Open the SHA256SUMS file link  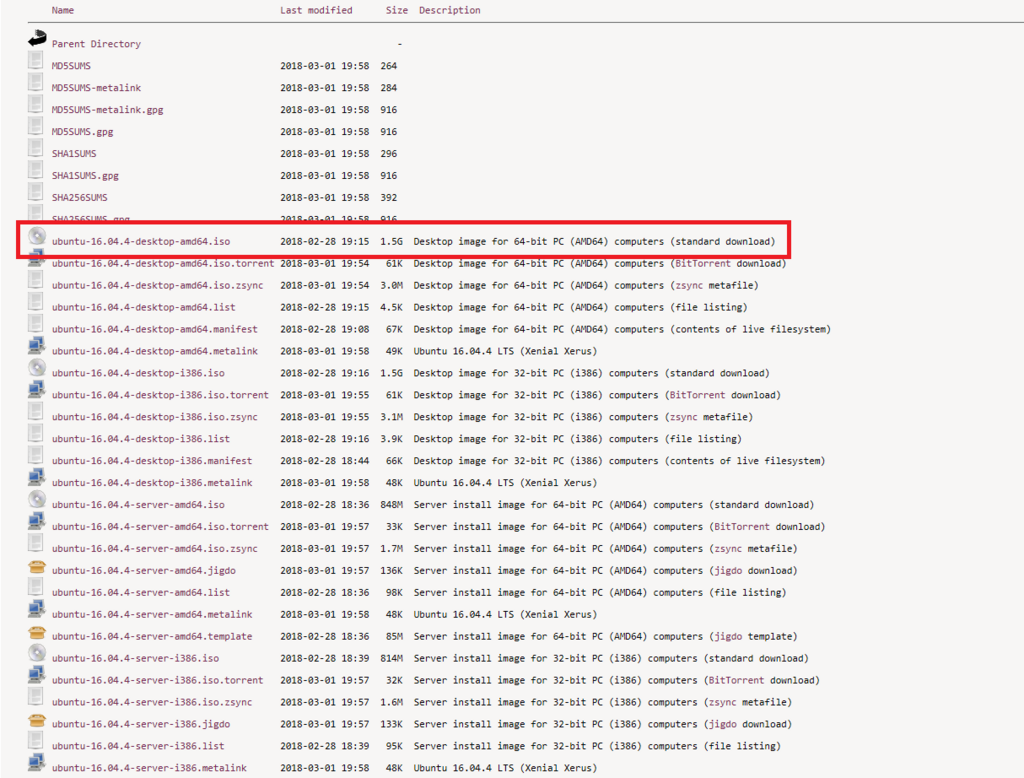coord(80,197)
